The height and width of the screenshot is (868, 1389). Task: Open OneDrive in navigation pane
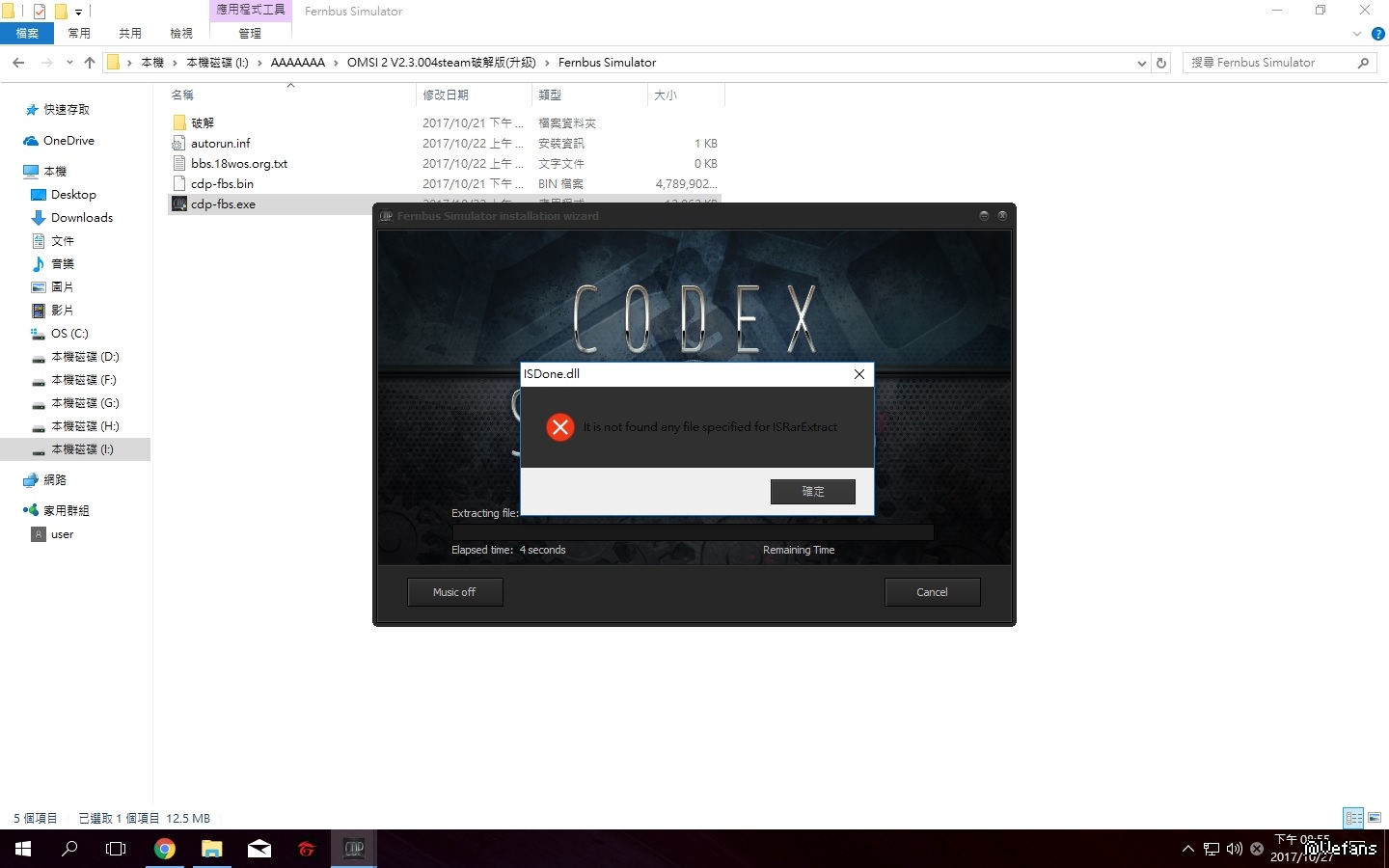coord(68,141)
